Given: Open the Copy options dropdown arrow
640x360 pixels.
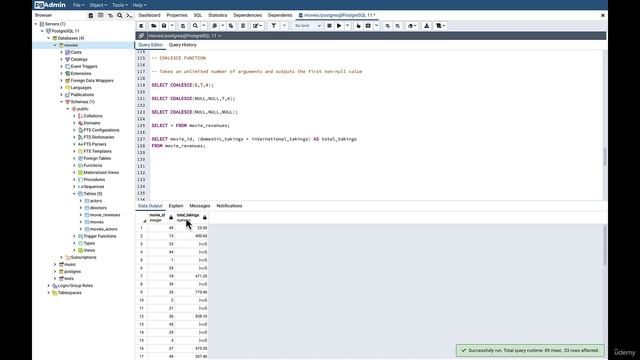Looking at the screenshot, I should pos(222,26).
